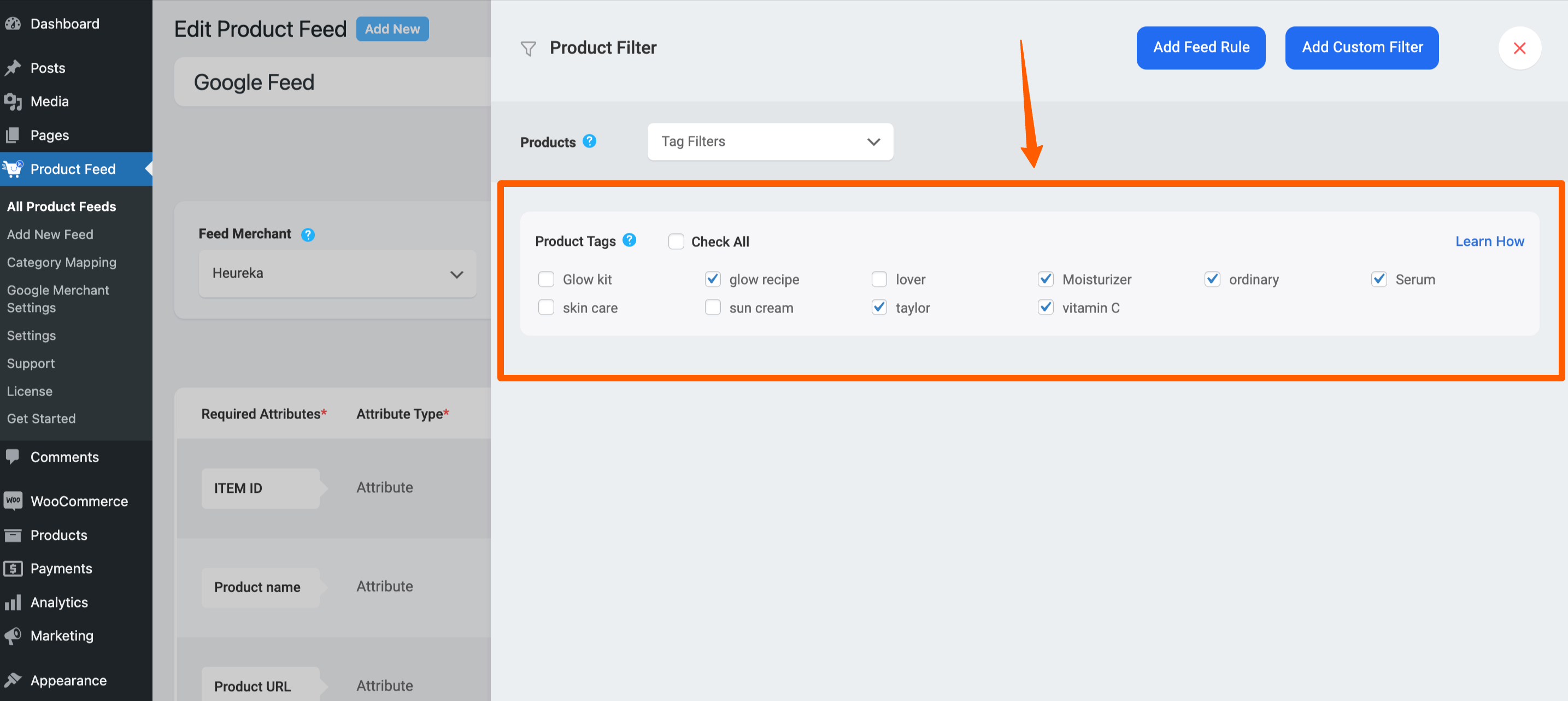Click the WooCommerce sidebar icon
Viewport: 1568px width, 701px height.
[x=13, y=501]
